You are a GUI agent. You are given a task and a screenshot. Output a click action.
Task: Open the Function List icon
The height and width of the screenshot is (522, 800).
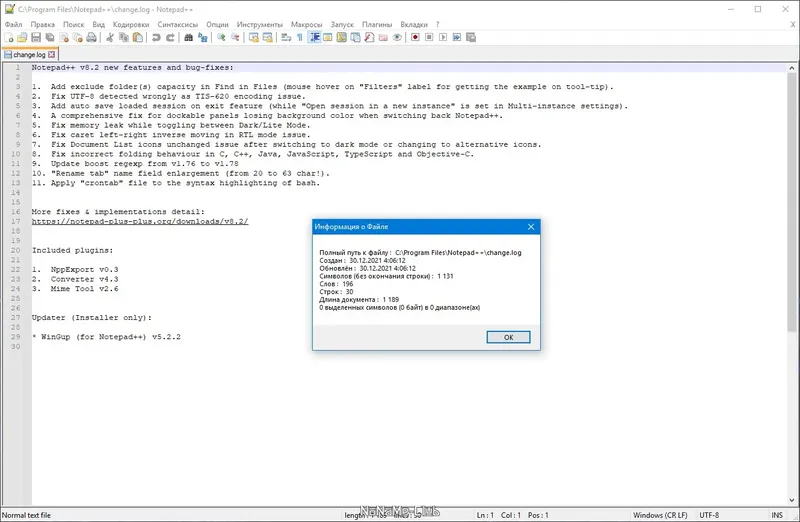click(x=369, y=37)
